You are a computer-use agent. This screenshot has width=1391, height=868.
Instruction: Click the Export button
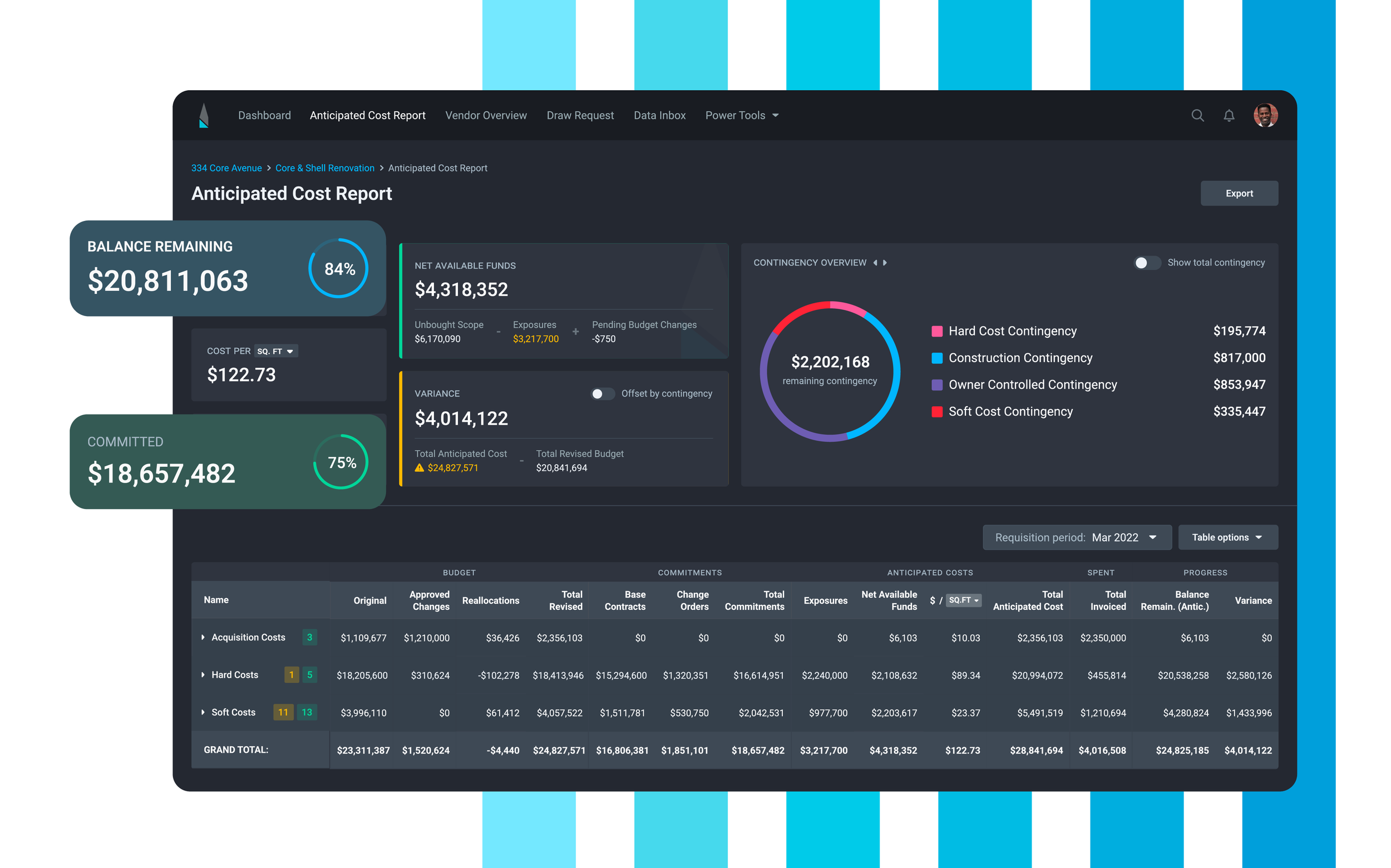(x=1239, y=194)
